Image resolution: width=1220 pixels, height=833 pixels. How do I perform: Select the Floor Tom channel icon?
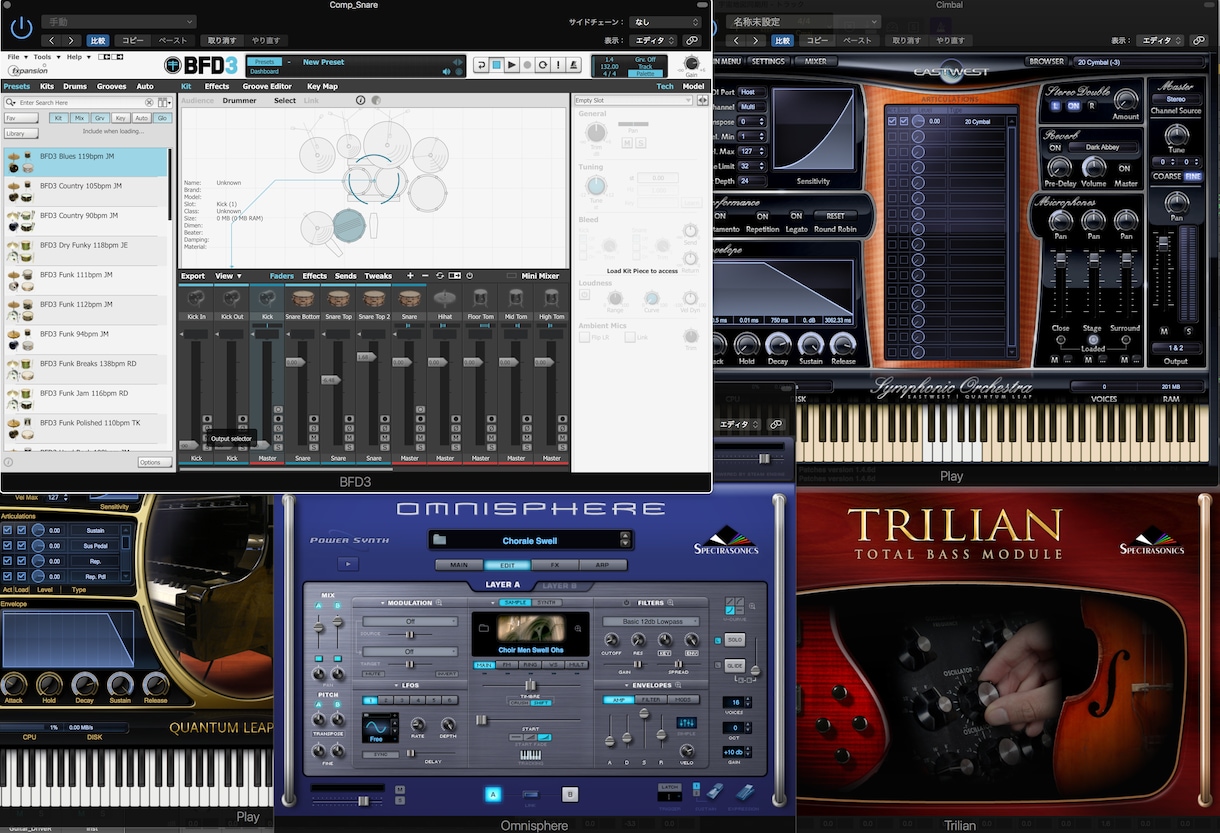[481, 298]
